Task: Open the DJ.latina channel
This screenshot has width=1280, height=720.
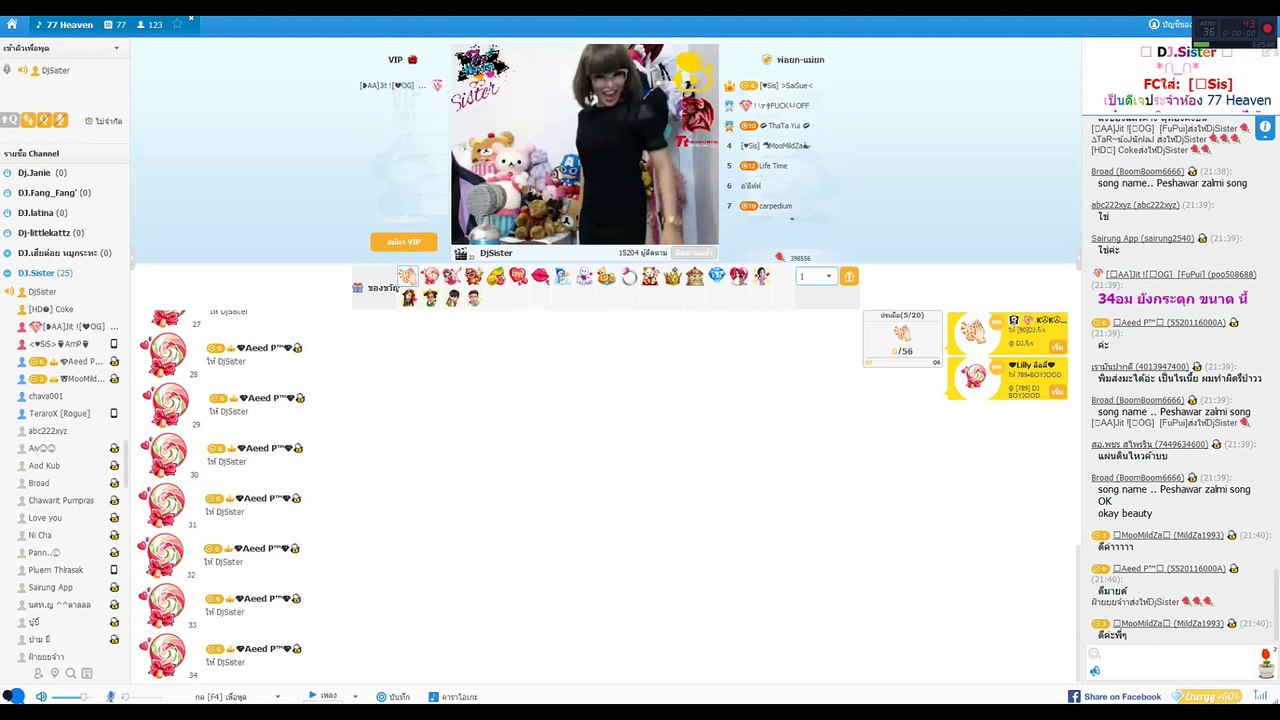Action: pyautogui.click(x=42, y=213)
